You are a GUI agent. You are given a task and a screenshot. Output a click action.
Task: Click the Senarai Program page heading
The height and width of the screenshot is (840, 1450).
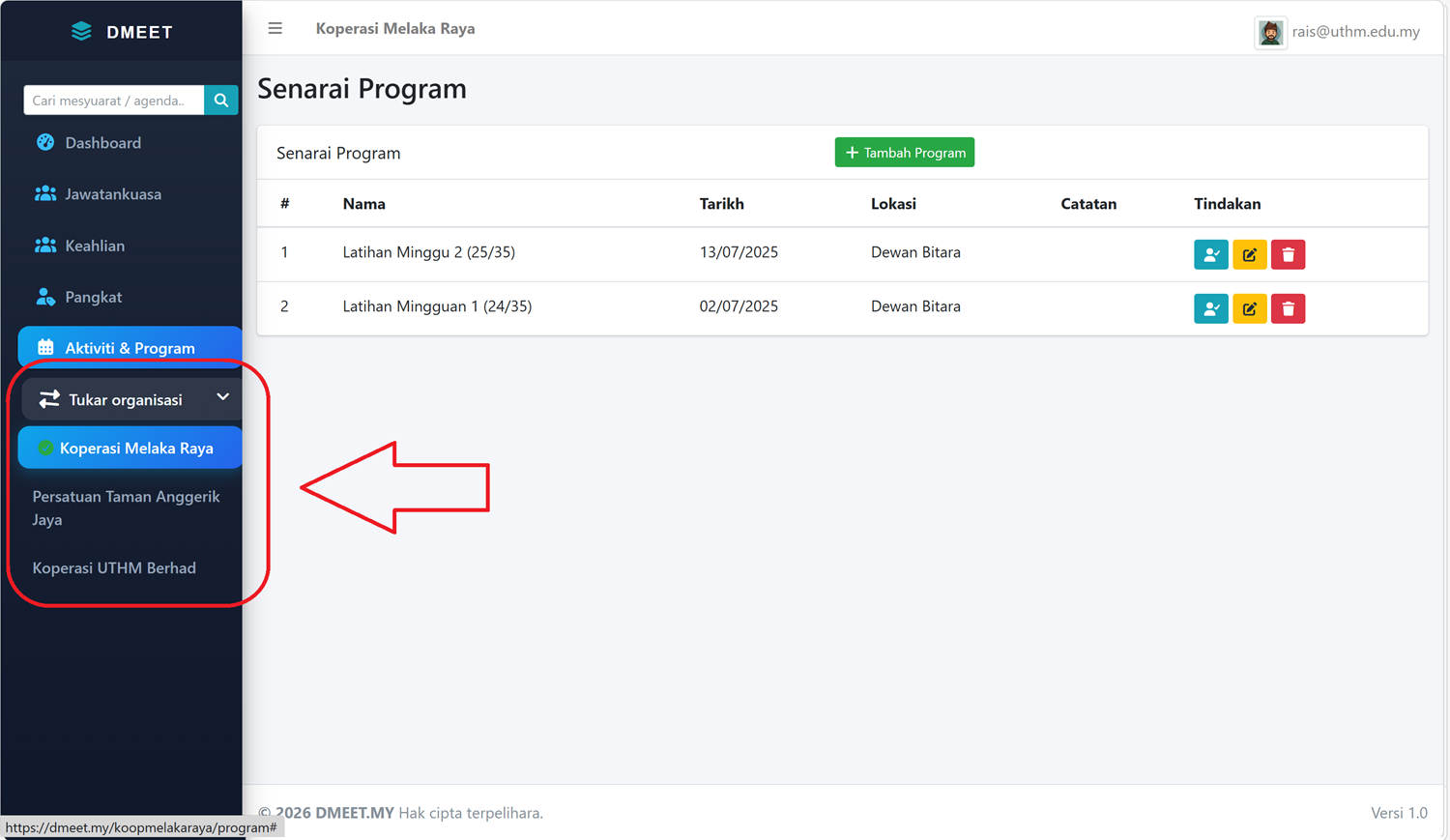(362, 89)
